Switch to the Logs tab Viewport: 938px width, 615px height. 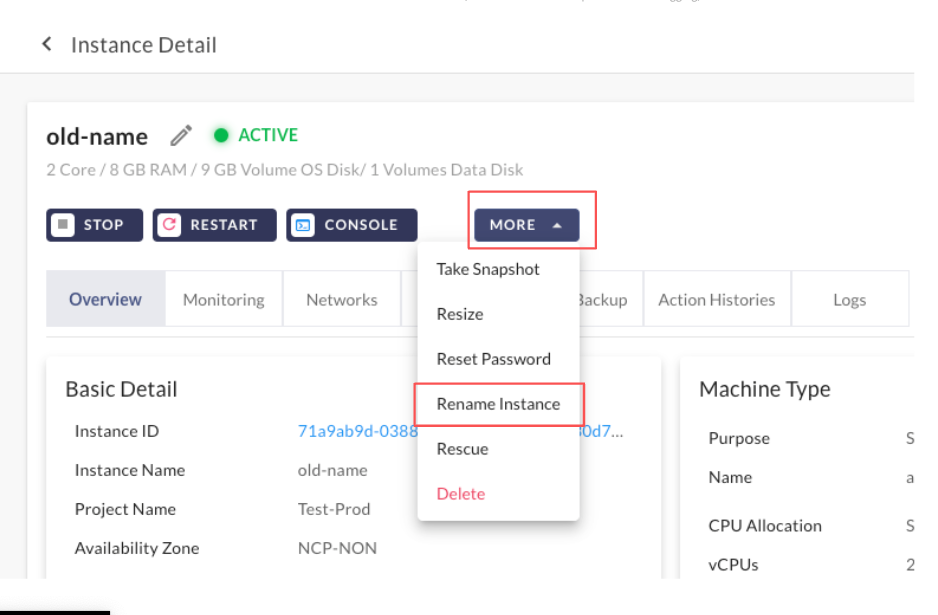pyautogui.click(x=849, y=299)
